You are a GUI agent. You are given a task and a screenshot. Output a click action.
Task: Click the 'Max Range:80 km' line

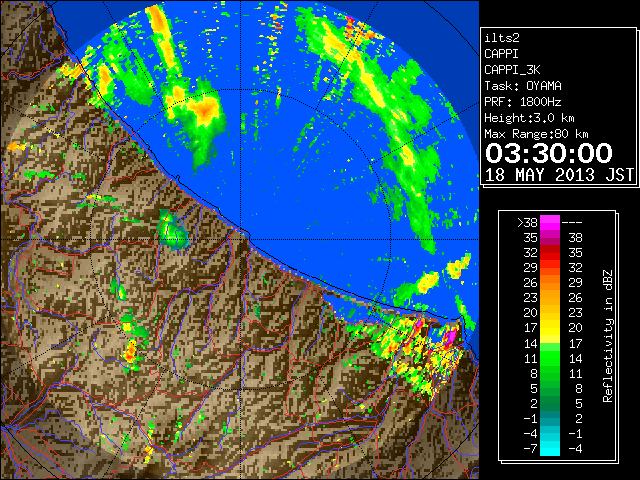coord(536,134)
